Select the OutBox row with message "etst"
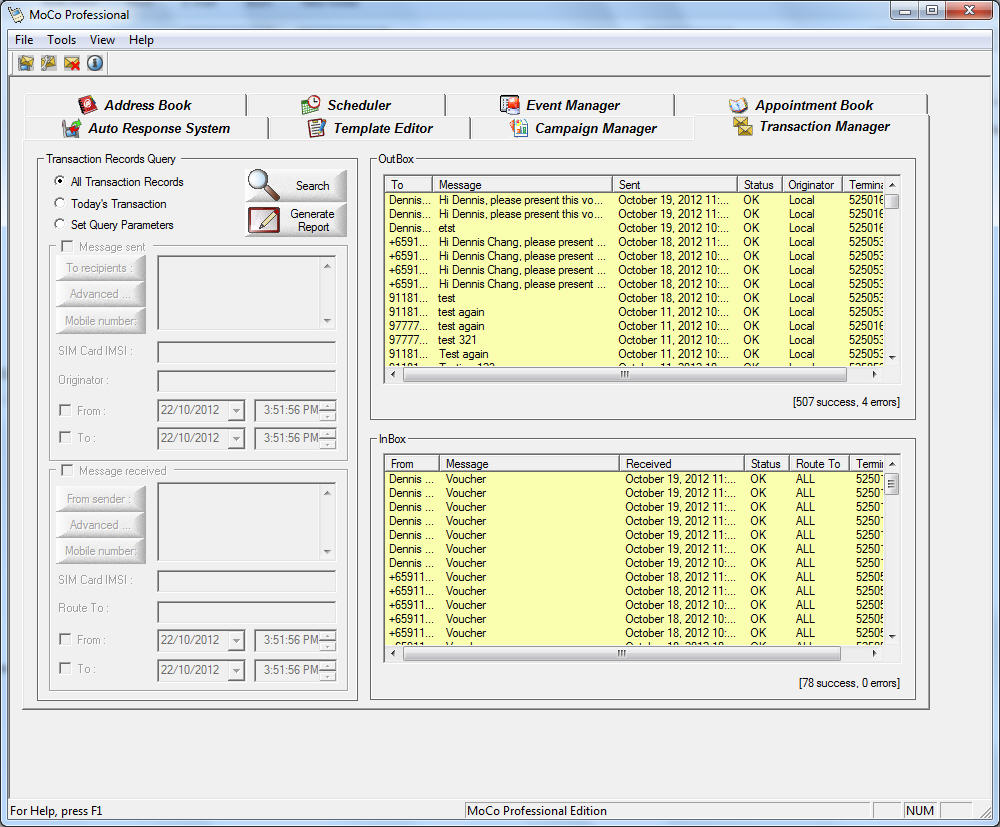The width and height of the screenshot is (1000, 827). (635, 228)
